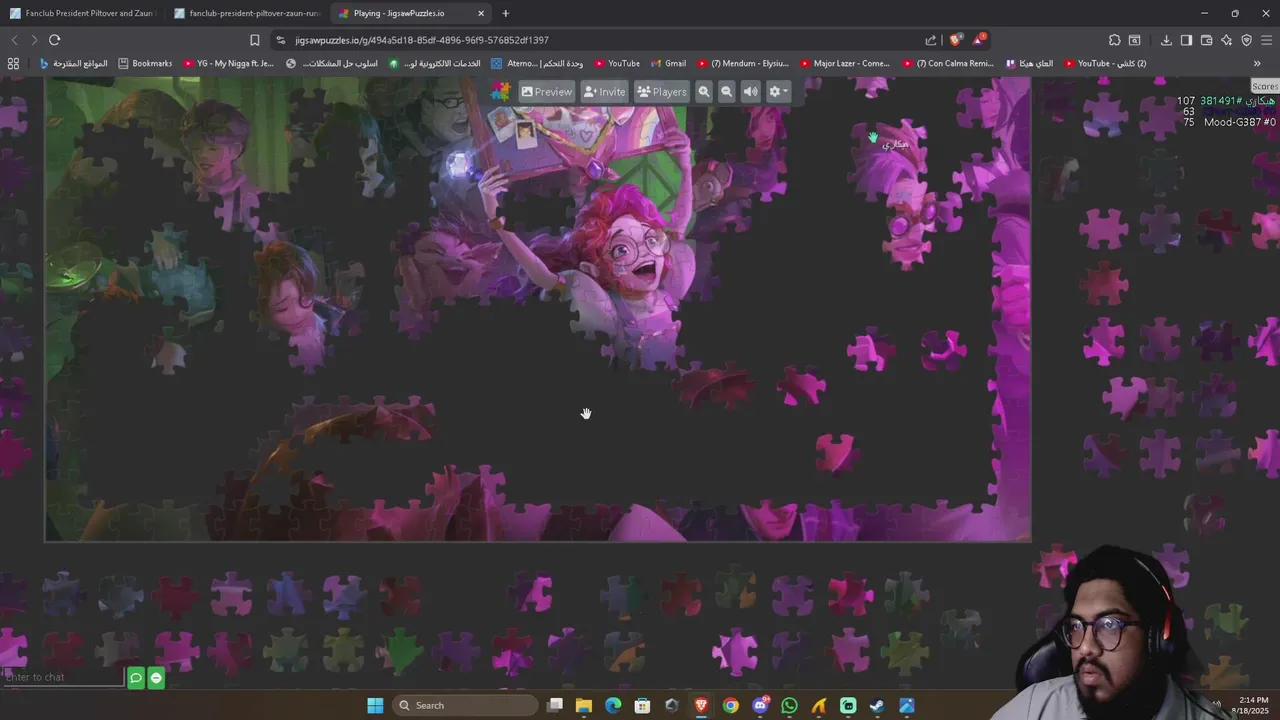This screenshot has height=720, width=1280.
Task: Show hidden bookmarks overflow chevron
Action: click(1257, 63)
